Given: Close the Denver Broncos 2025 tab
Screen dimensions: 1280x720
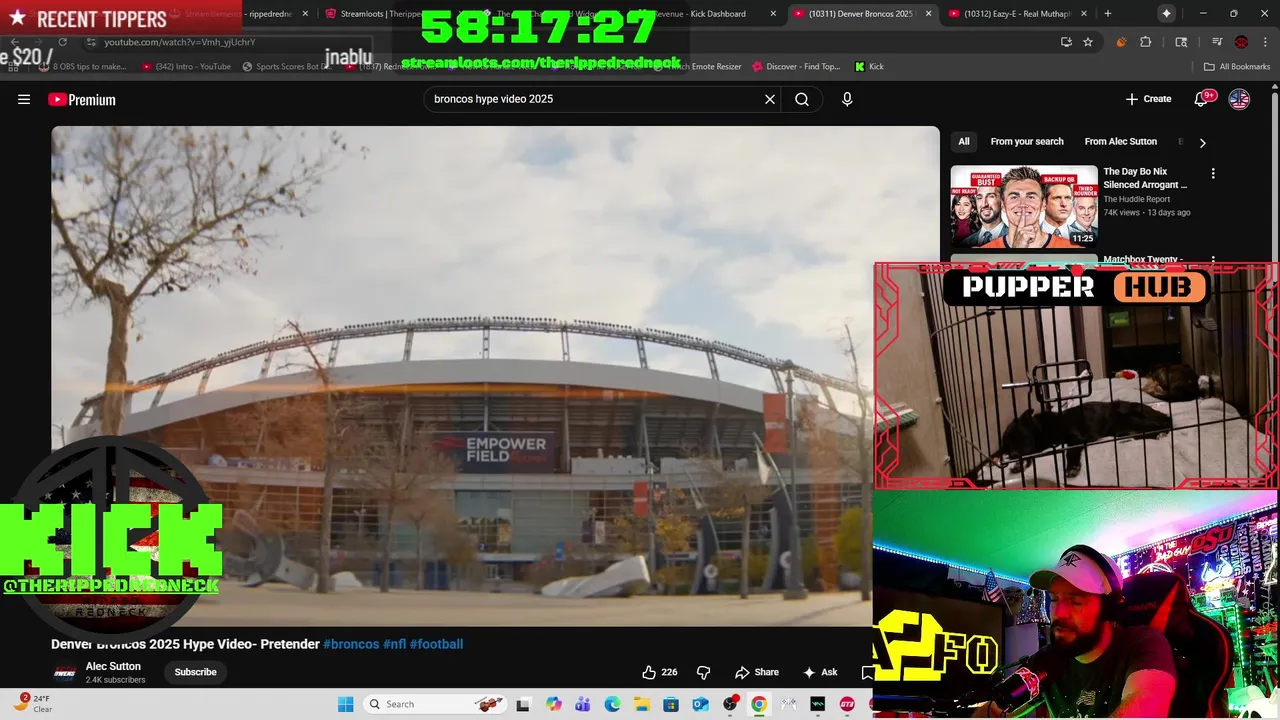Looking at the screenshot, I should coord(929,14).
